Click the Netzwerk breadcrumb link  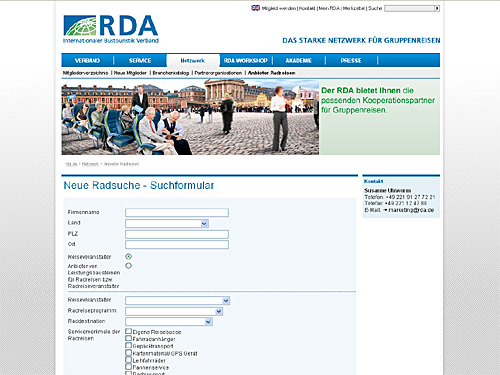click(90, 164)
